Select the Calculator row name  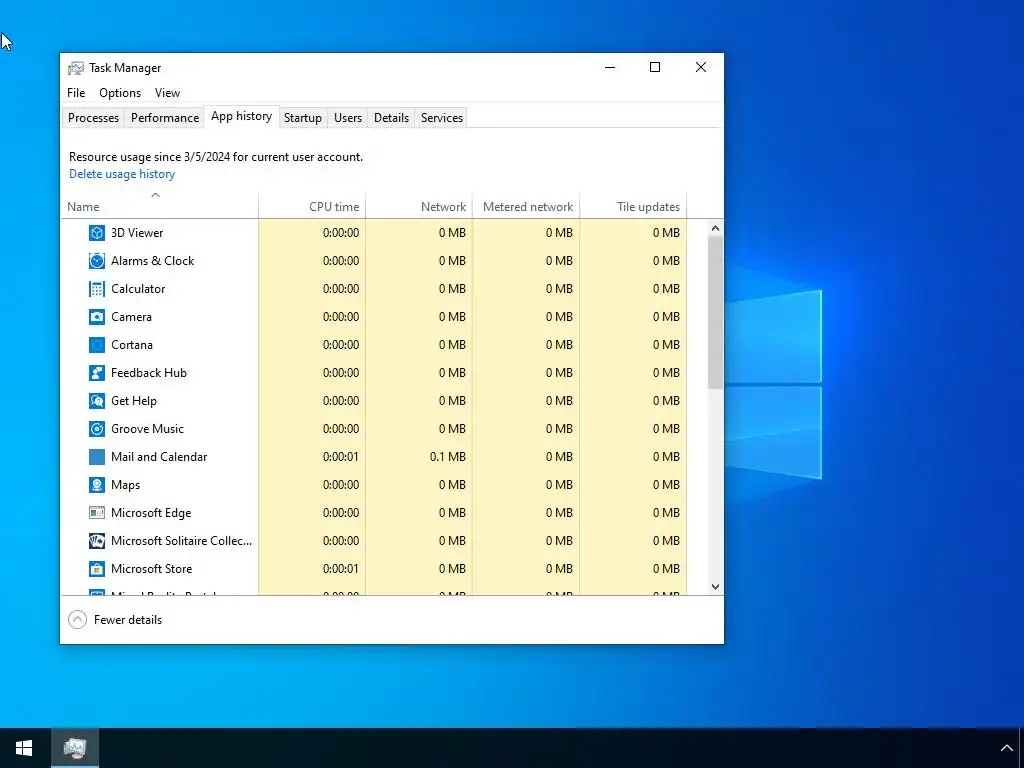[138, 289]
